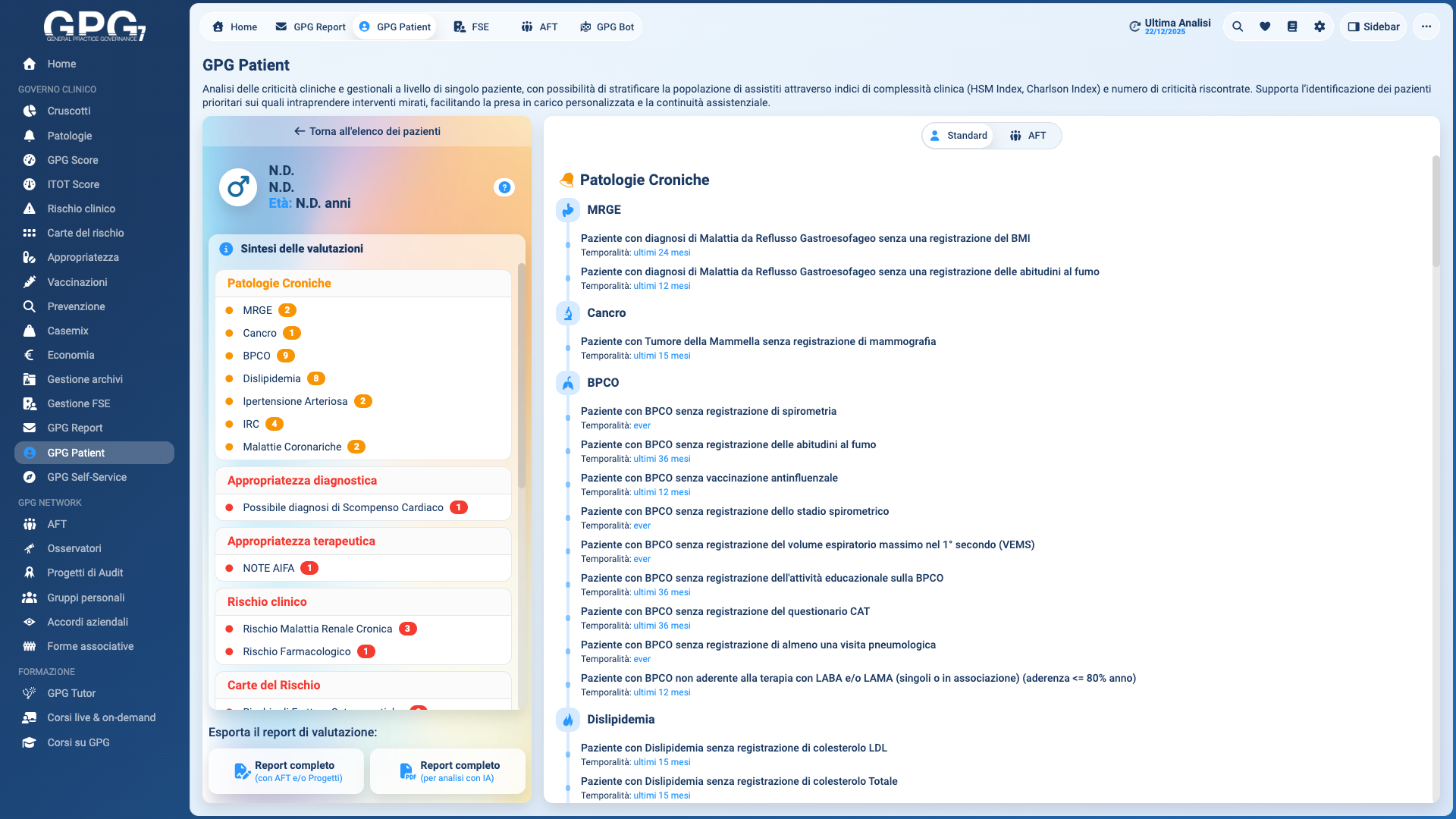Expand Dislipidemia entry in summary list
Screen dimensions: 1456x819
click(271, 378)
